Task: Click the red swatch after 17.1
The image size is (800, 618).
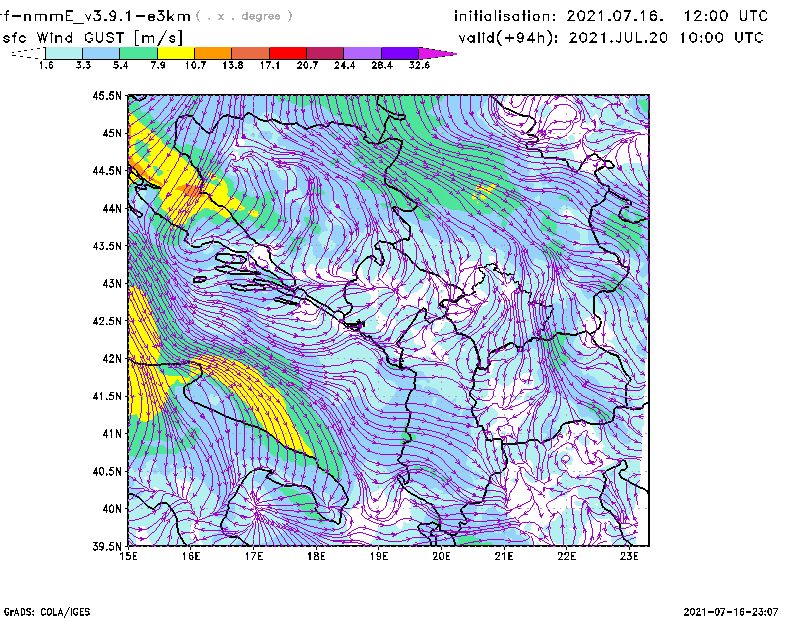Action: [x=288, y=53]
